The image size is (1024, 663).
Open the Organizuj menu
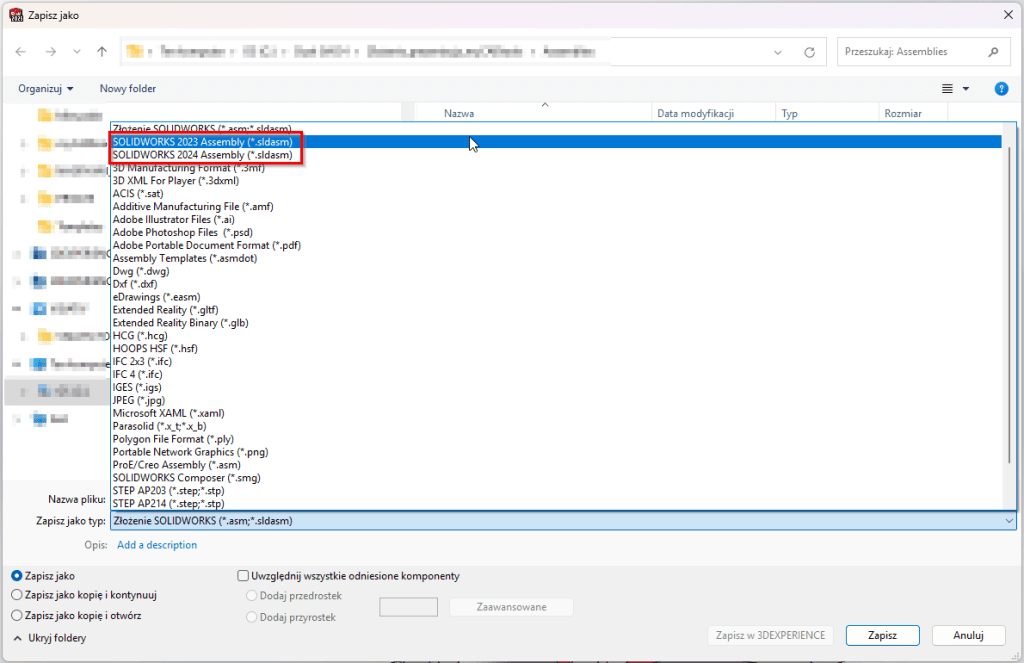(46, 89)
